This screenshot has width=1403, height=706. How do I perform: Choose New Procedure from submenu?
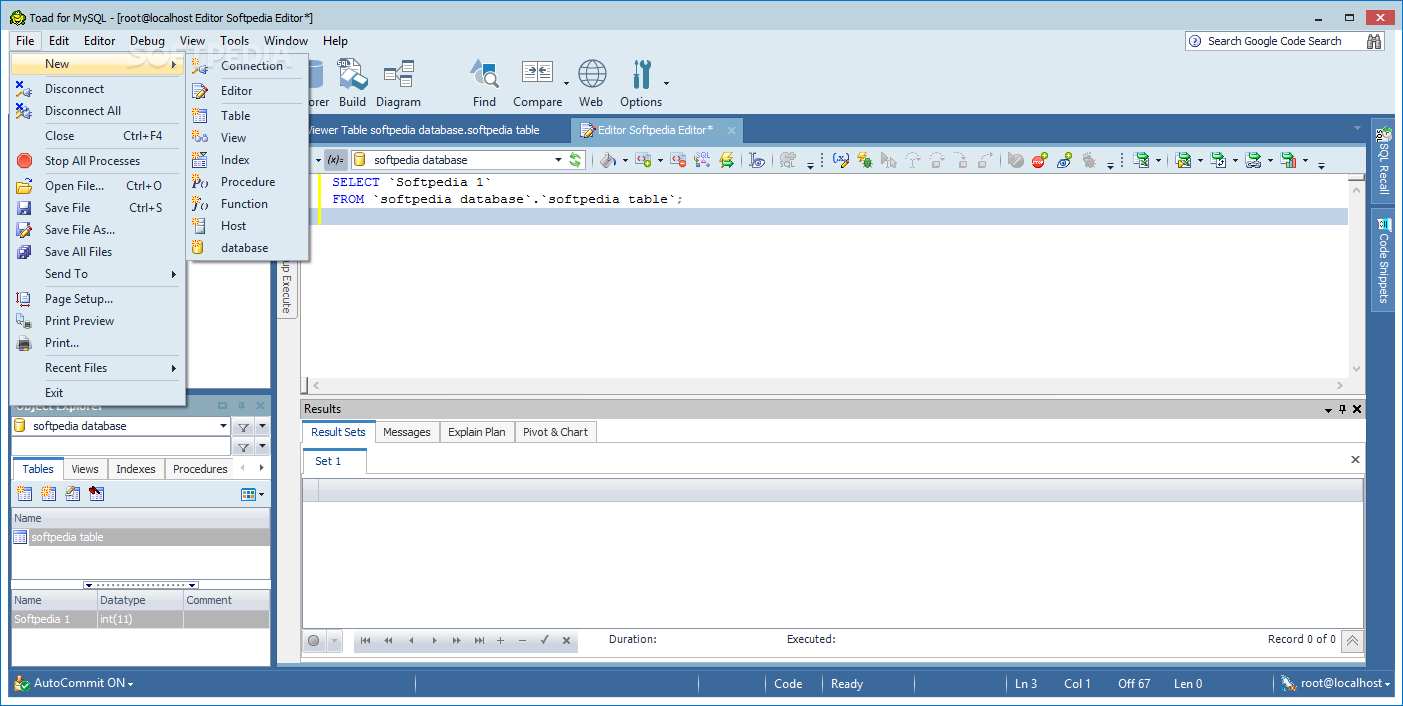247,182
